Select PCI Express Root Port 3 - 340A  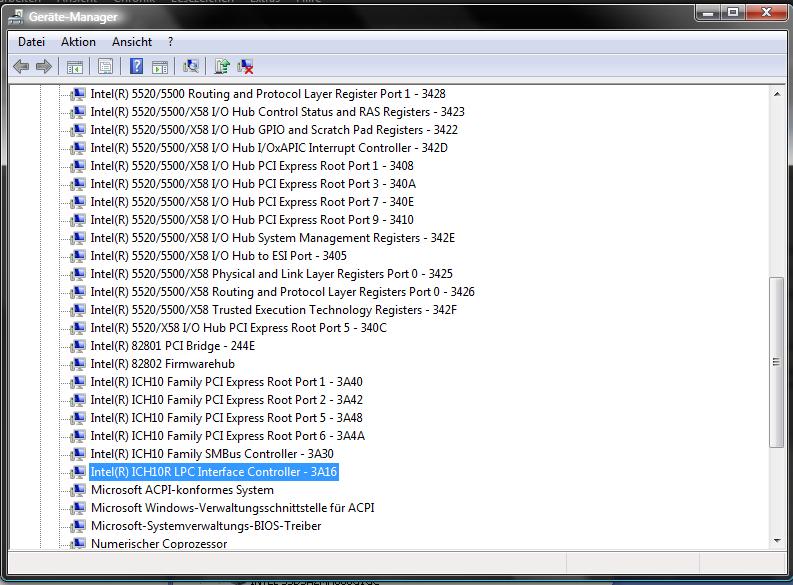pyautogui.click(x=253, y=184)
